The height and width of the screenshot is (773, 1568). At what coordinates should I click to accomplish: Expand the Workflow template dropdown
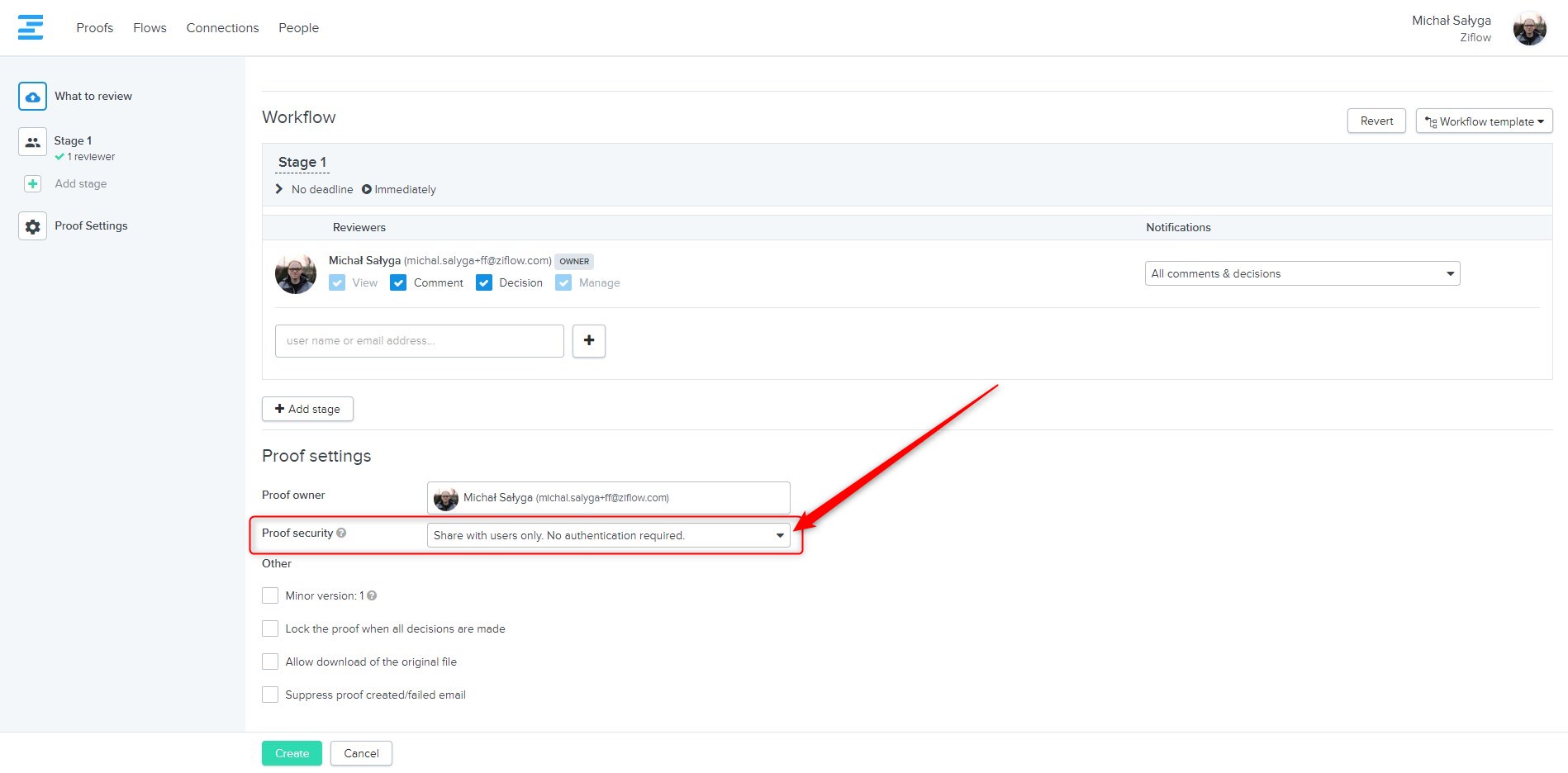(x=1483, y=121)
